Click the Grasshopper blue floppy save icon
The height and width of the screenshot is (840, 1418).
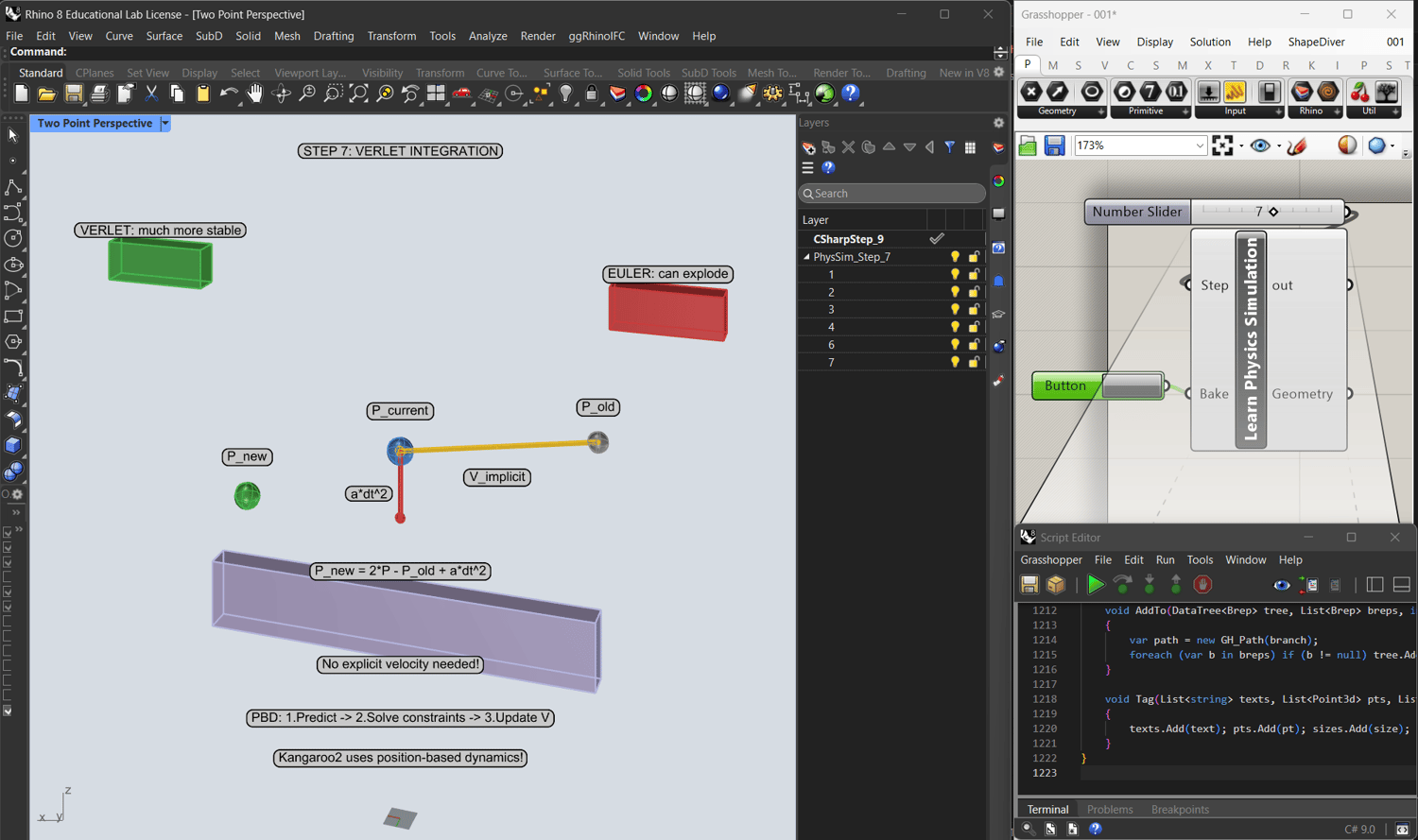pos(1054,146)
